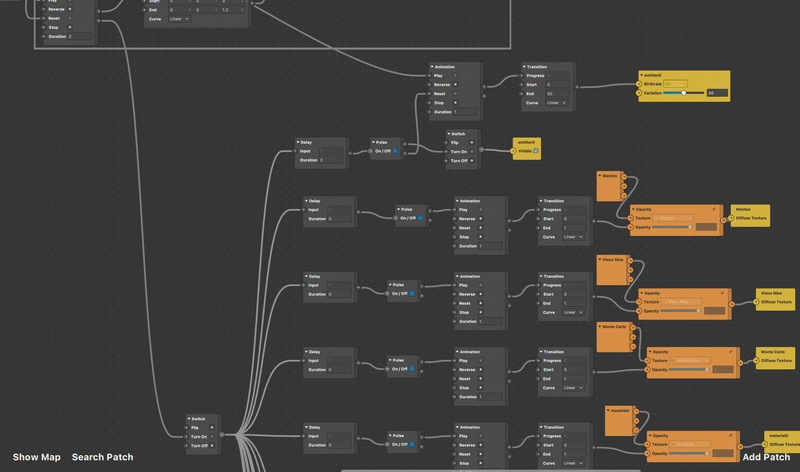800x472 pixels.
Task: Click the output port of the Menton Opacity patch
Action: [723, 220]
